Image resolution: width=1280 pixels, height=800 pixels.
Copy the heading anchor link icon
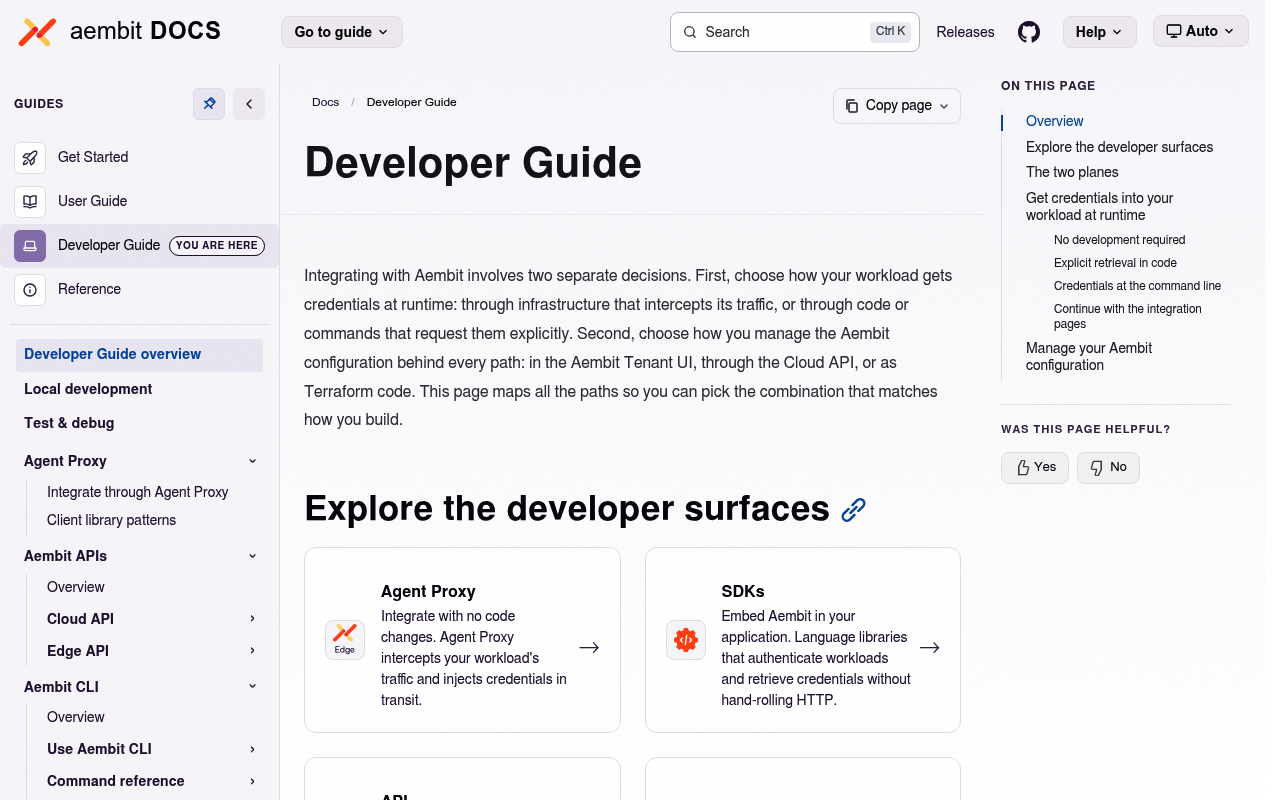point(853,510)
